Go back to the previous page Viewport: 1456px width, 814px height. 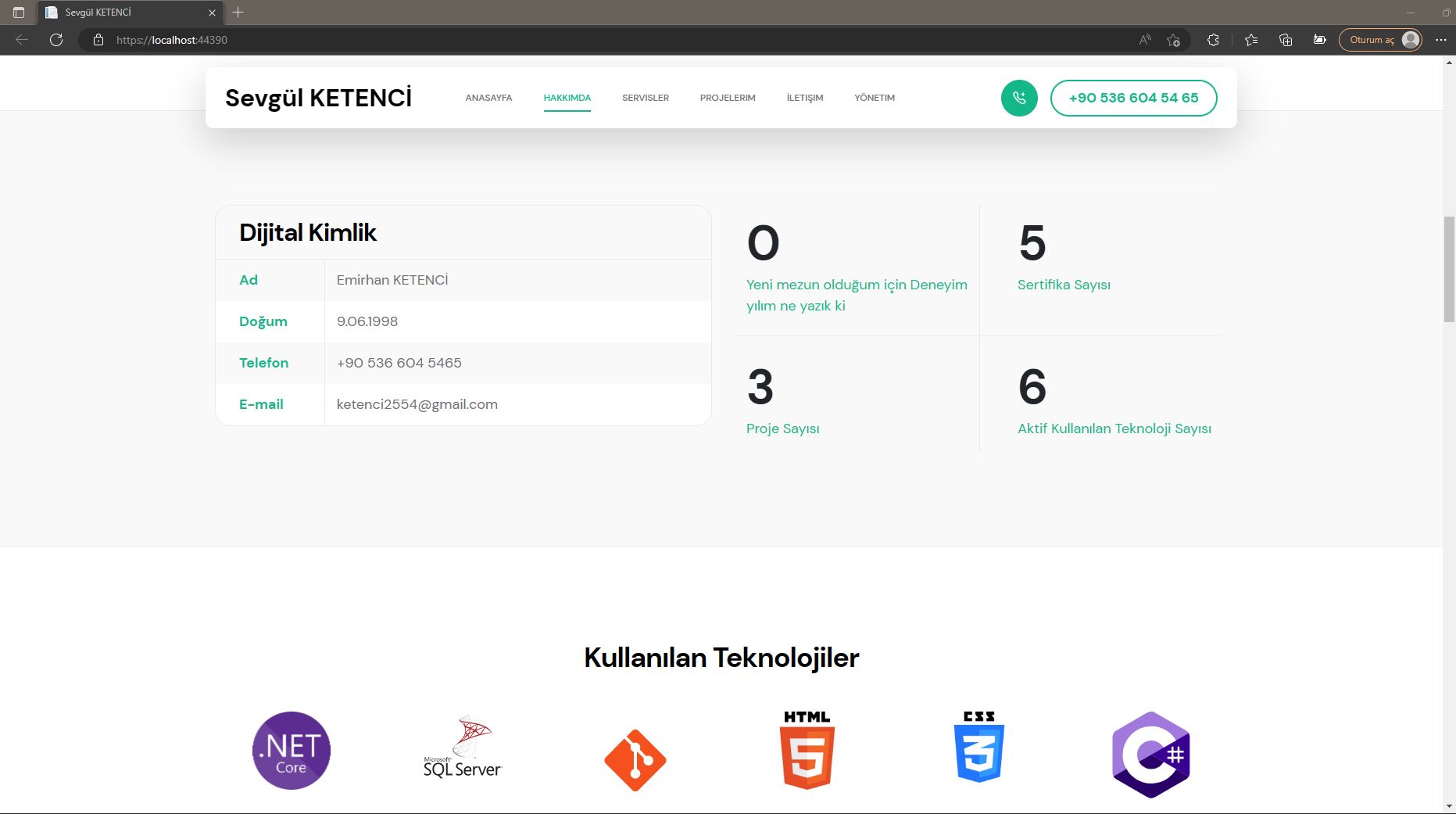[22, 40]
